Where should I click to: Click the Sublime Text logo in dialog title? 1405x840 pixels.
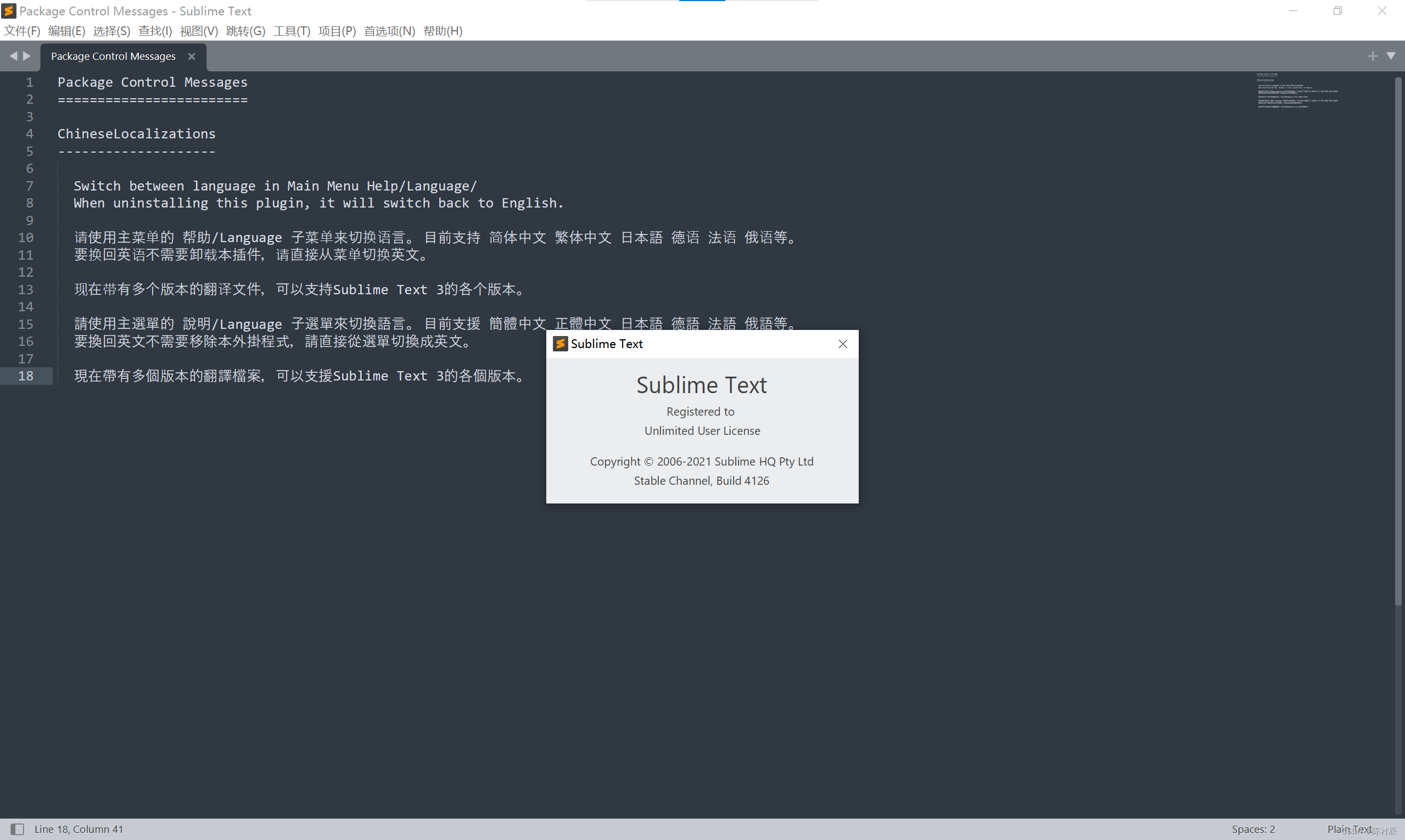pyautogui.click(x=560, y=344)
